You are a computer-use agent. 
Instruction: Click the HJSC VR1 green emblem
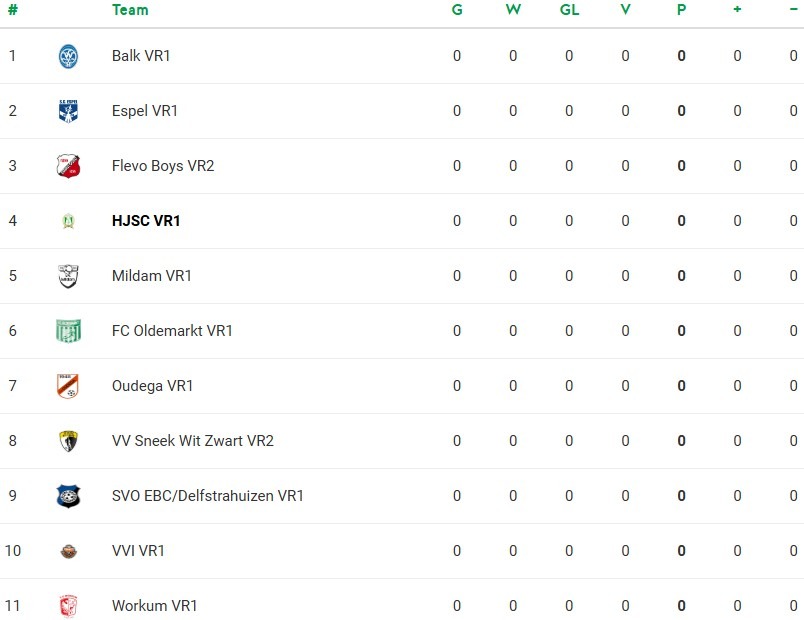click(x=68, y=221)
